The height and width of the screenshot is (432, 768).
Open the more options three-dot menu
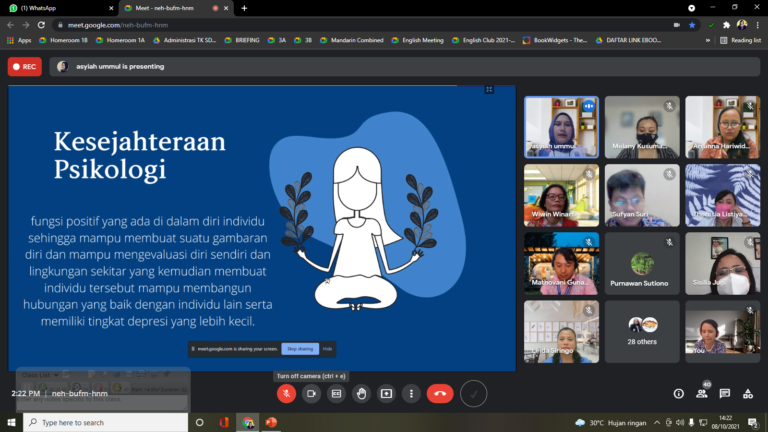click(411, 394)
